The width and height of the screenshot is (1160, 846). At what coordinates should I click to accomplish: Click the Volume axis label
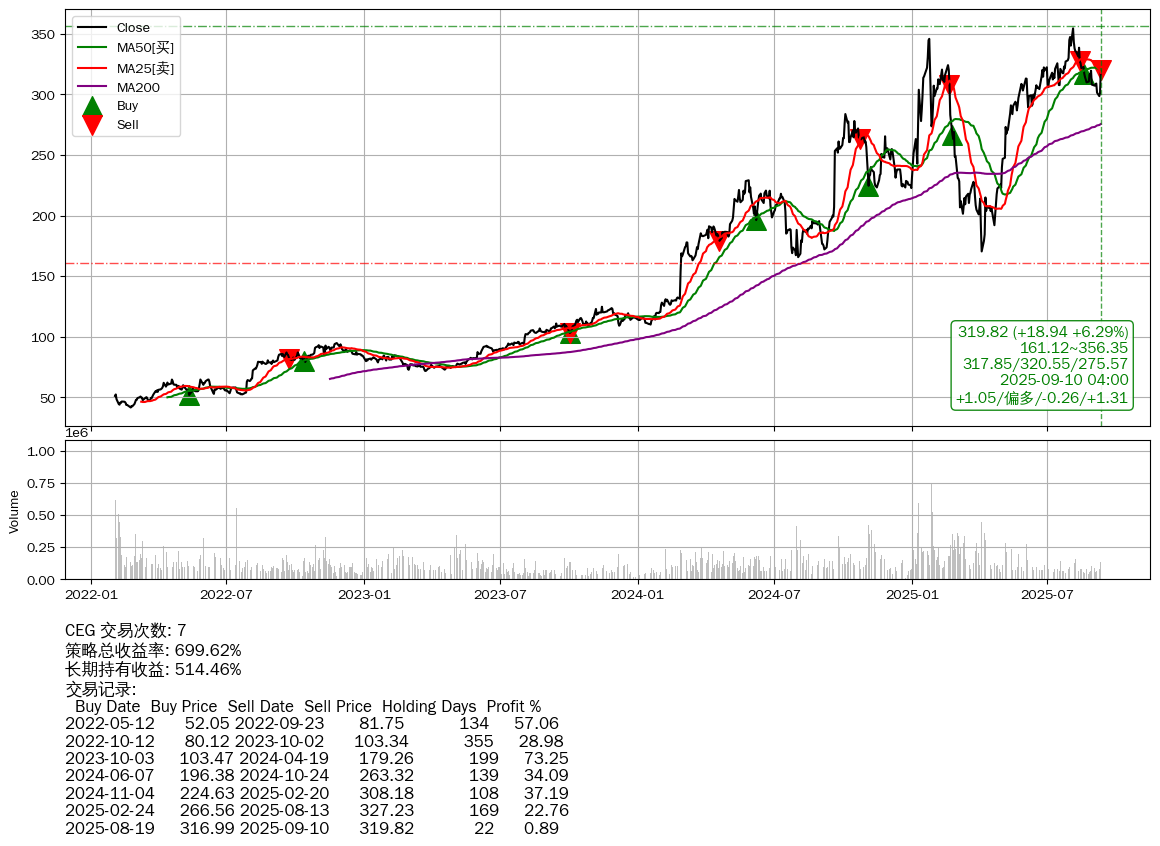point(14,510)
